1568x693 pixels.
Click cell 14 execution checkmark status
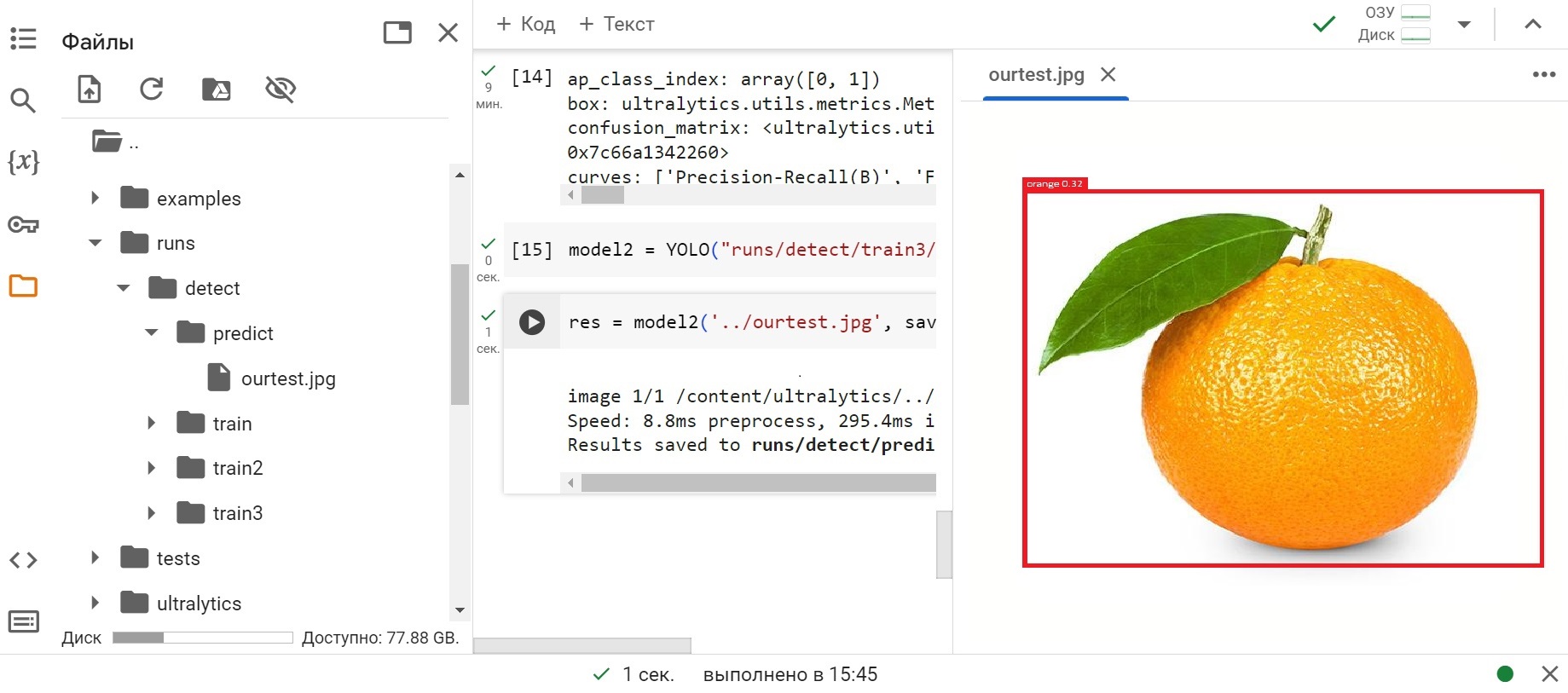(489, 70)
